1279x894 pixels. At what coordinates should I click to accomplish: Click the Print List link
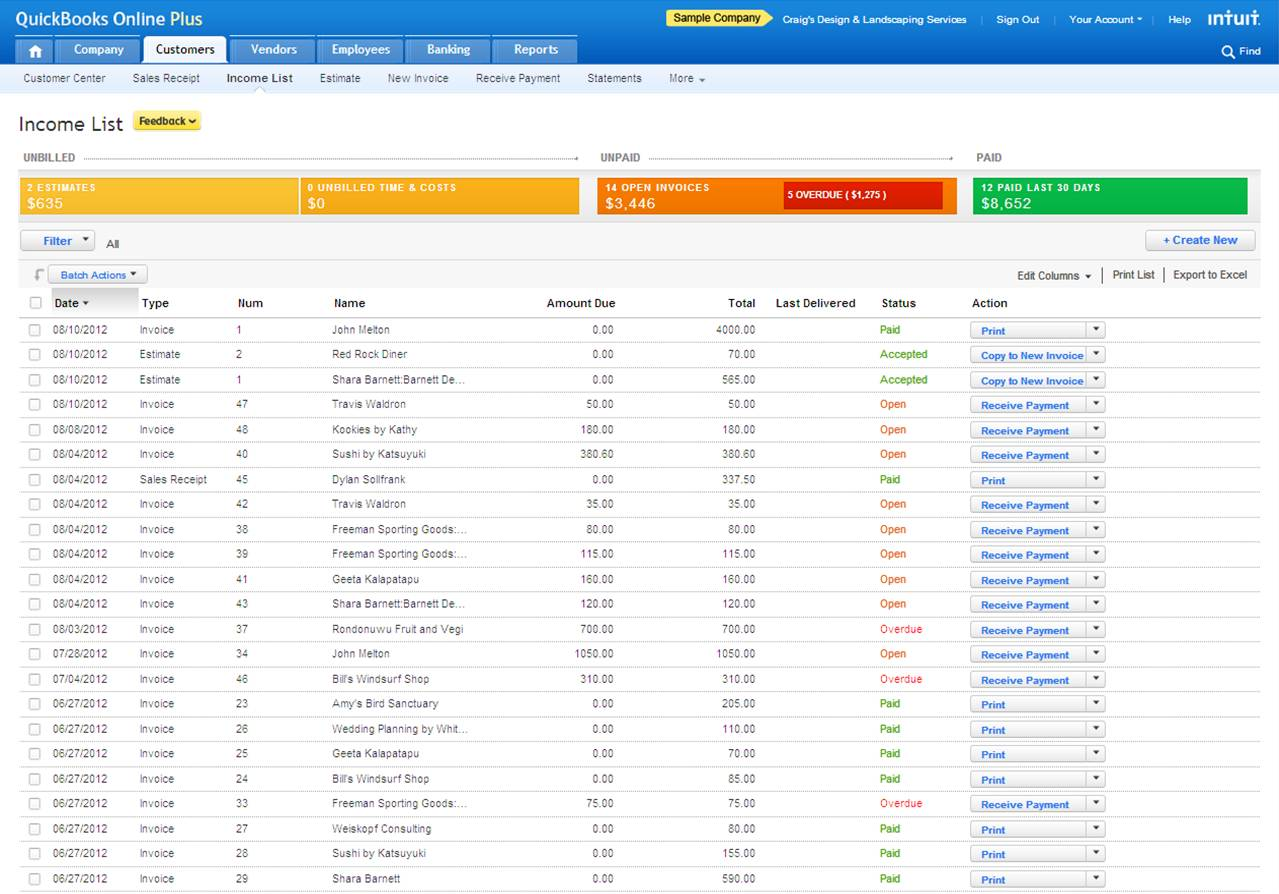point(1133,275)
